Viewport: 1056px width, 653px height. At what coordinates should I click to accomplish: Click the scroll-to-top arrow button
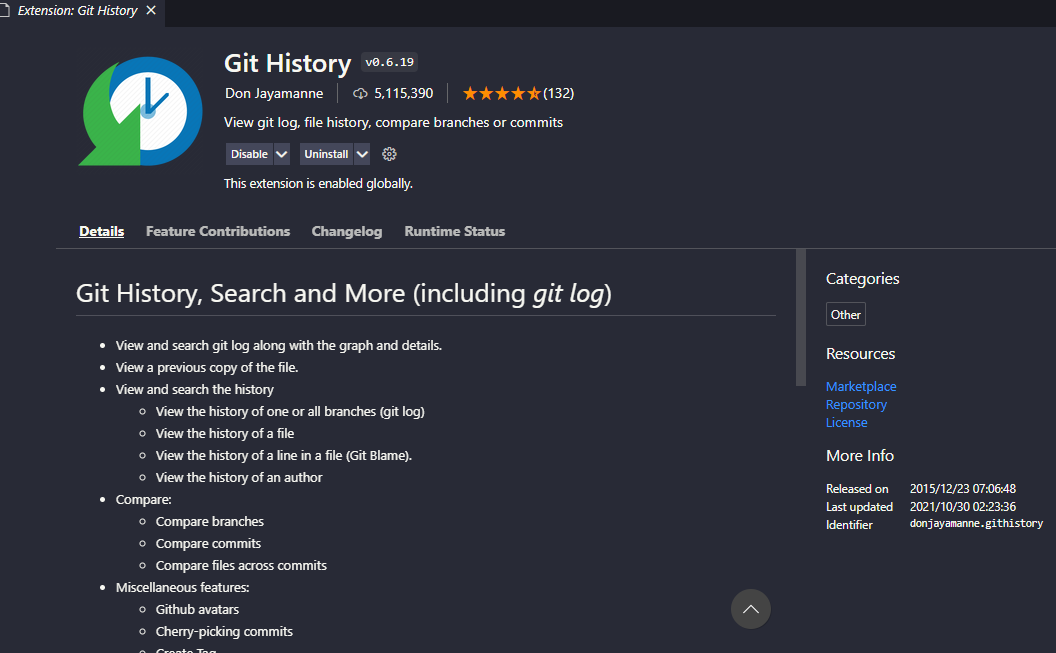[751, 609]
